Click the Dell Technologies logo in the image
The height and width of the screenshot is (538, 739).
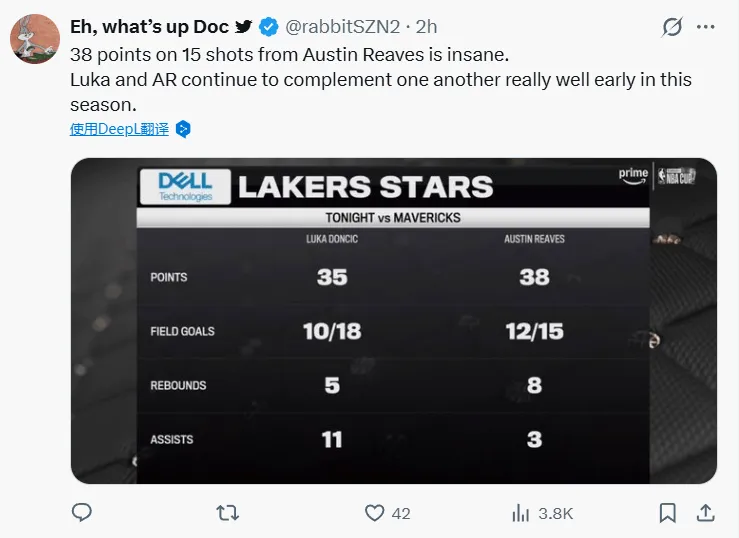pyautogui.click(x=186, y=185)
